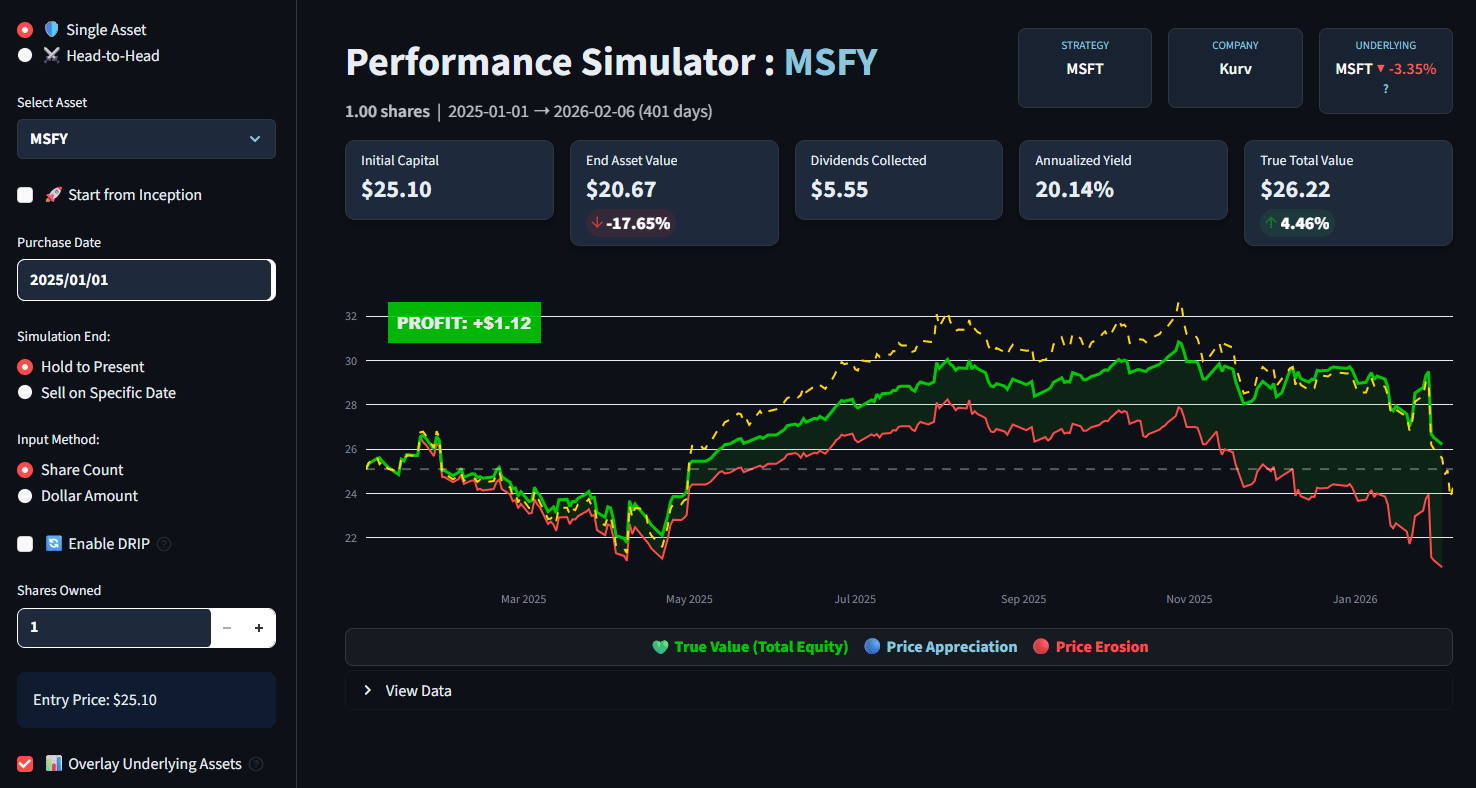The height and width of the screenshot is (788, 1476).
Task: Select the Head-to-Head radio button
Action: pos(25,56)
